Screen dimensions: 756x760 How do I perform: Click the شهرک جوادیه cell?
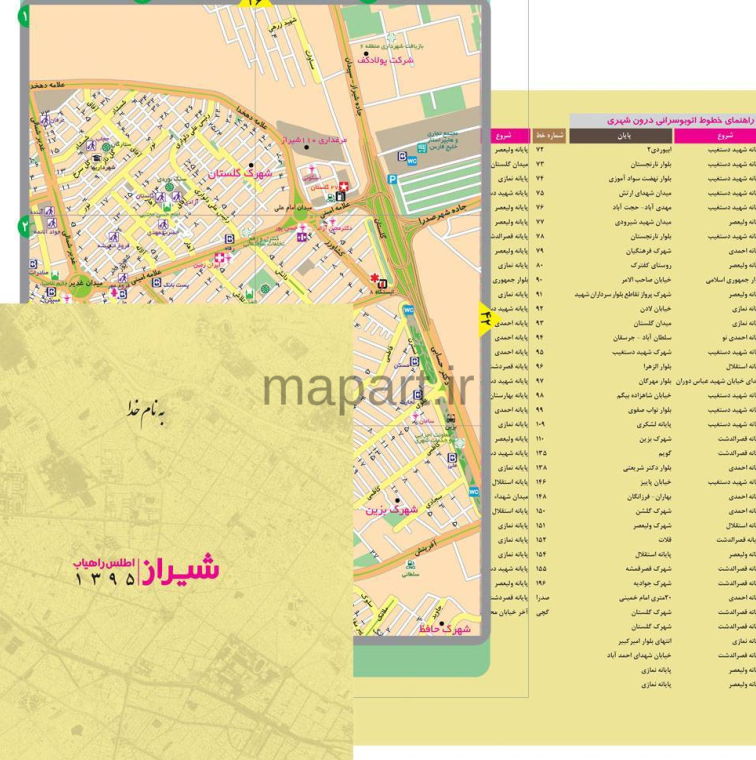(x=652, y=583)
